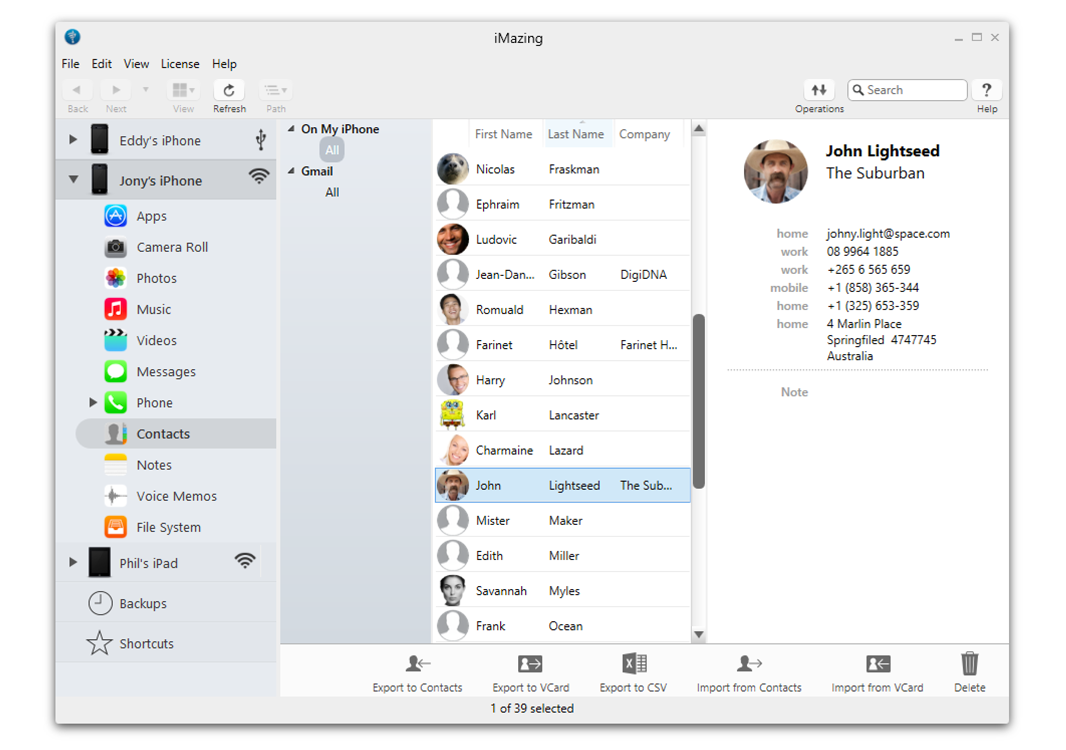
Task: Open Backups clock icon
Action: point(100,603)
